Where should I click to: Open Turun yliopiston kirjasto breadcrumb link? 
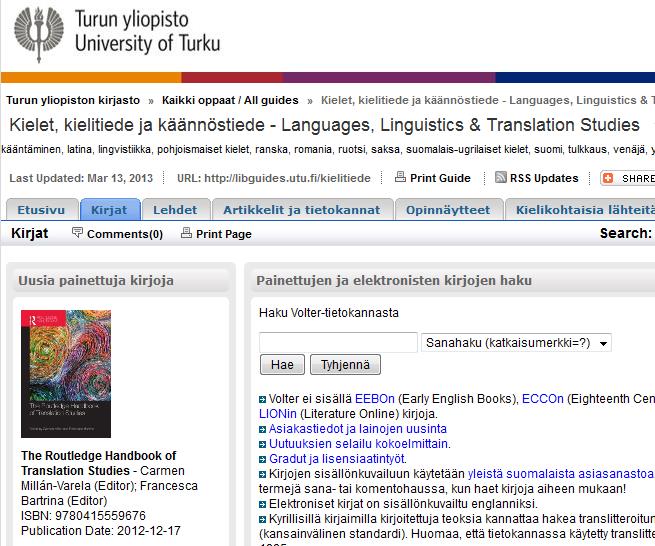pos(73,100)
